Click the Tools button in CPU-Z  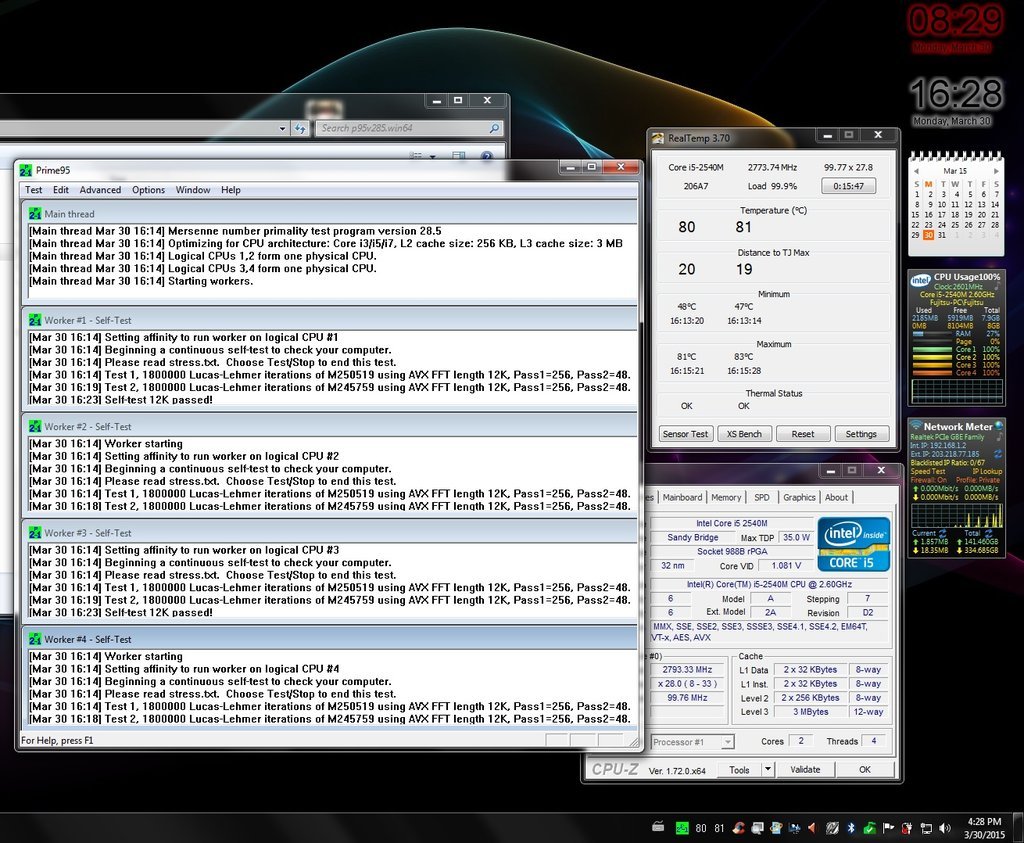pyautogui.click(x=739, y=769)
